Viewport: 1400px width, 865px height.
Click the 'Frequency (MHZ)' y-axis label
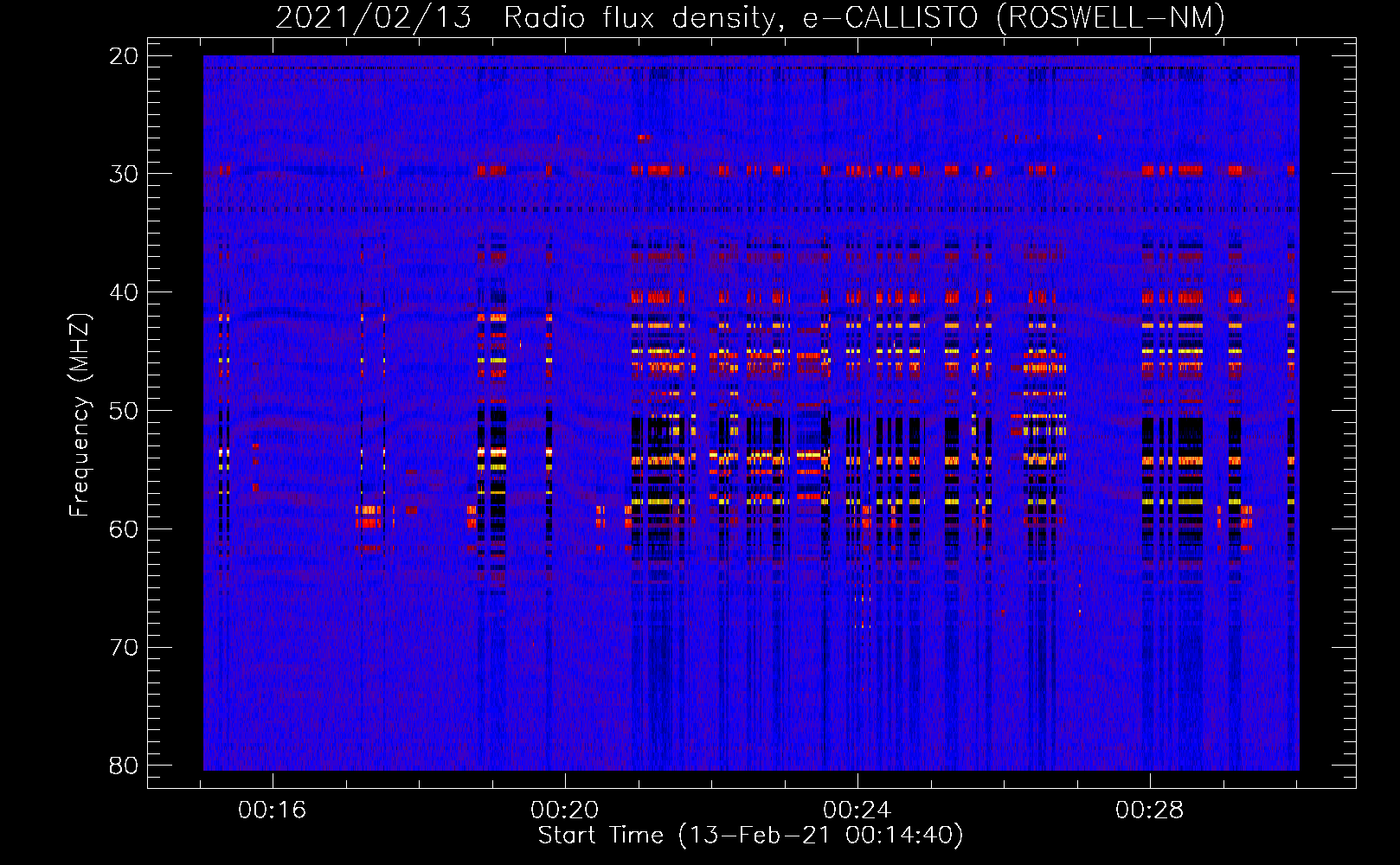pyautogui.click(x=80, y=415)
